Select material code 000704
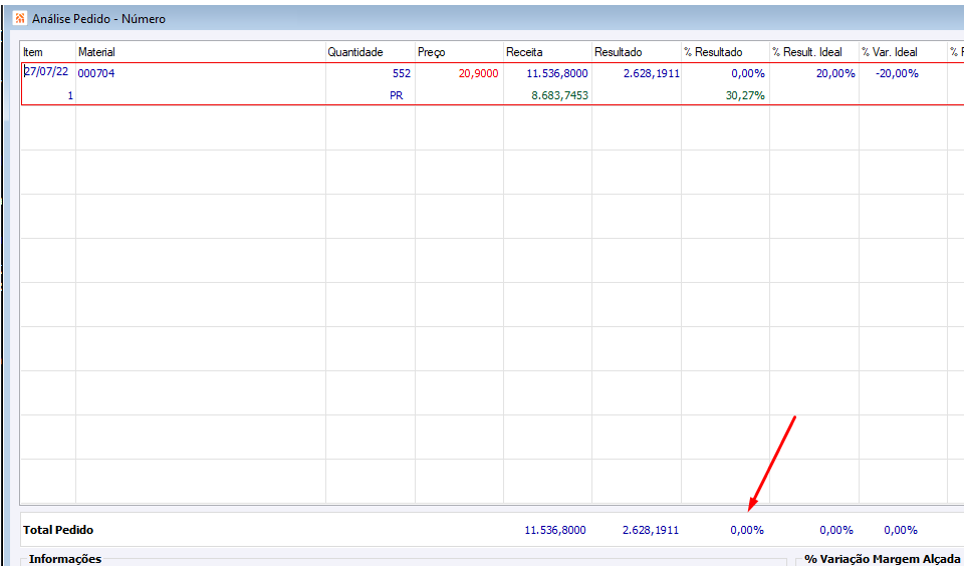 click(96, 73)
